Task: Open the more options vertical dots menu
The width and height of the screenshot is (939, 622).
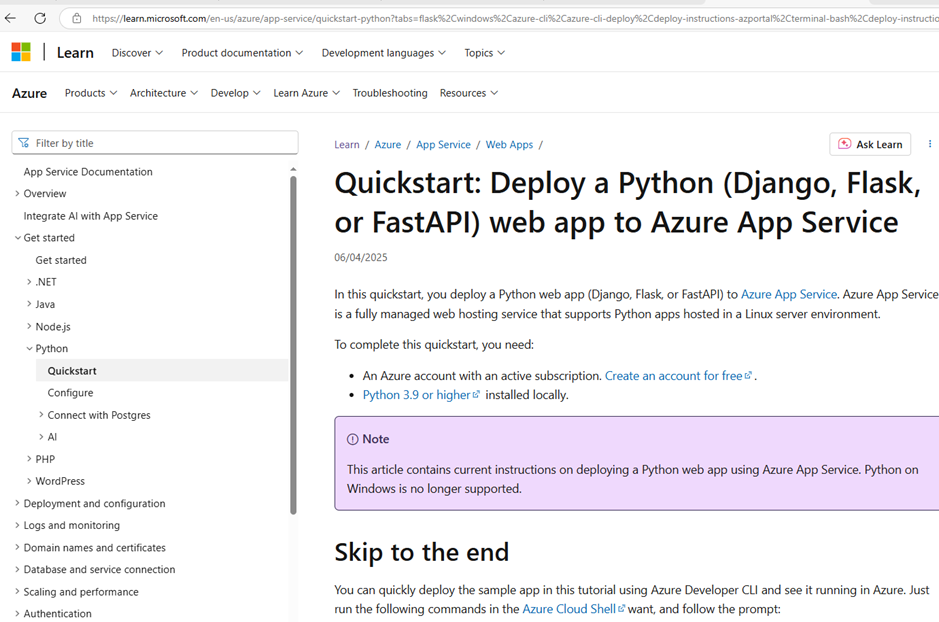Action: tap(929, 144)
